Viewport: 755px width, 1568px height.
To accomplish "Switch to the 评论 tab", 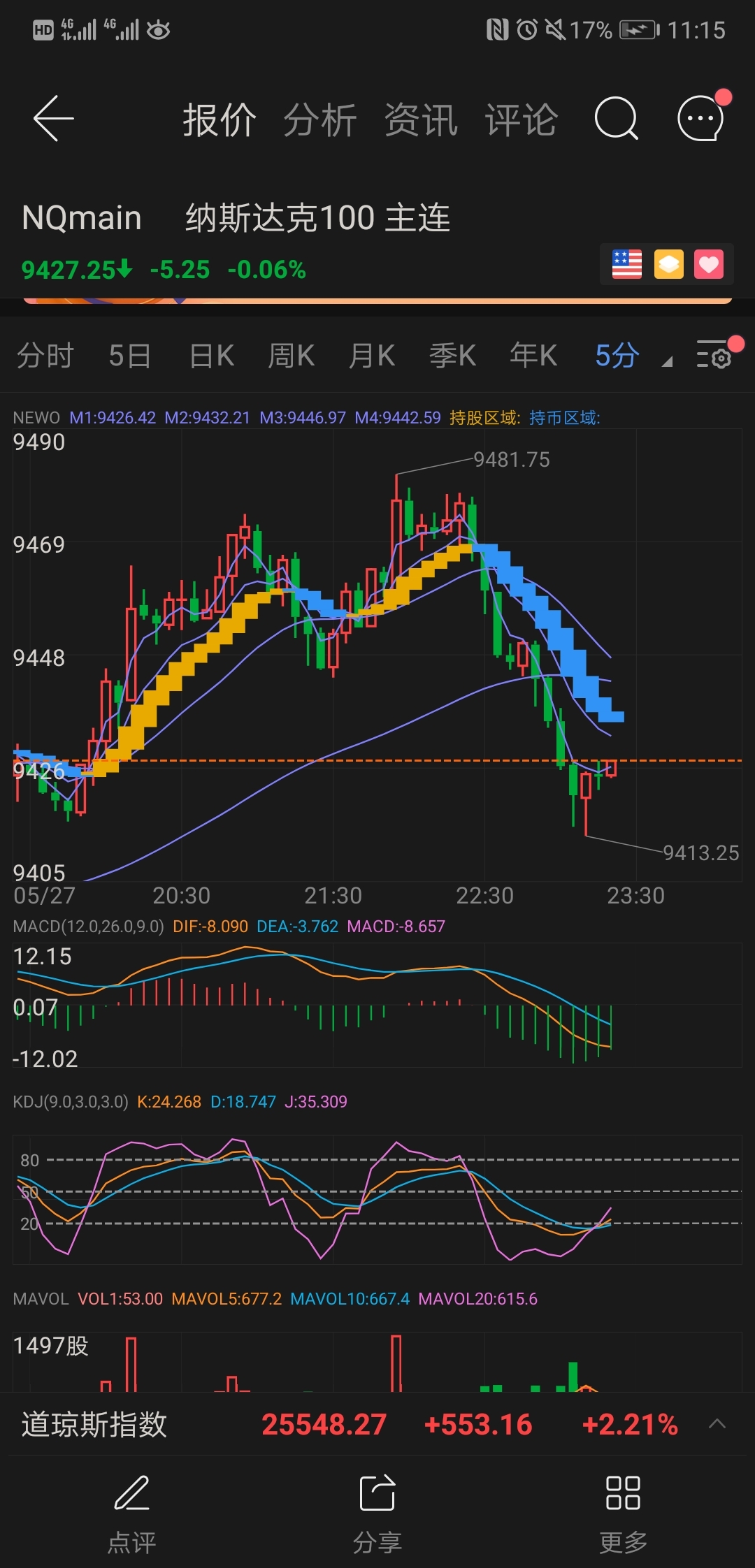I will pos(522,119).
